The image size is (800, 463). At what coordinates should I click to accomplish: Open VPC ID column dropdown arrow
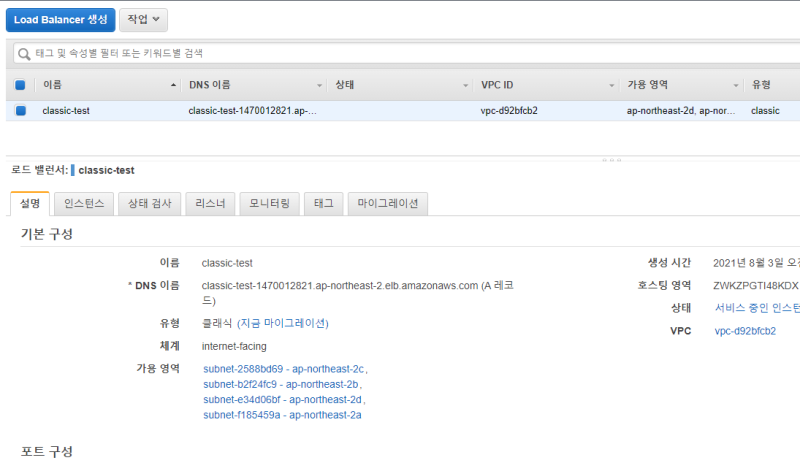click(x=611, y=85)
